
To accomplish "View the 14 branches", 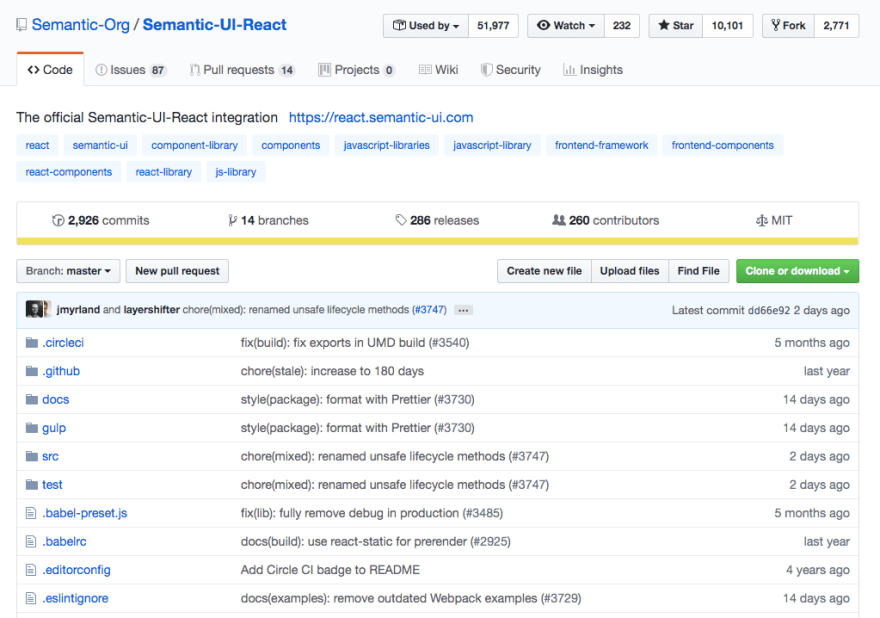I will click(268, 221).
